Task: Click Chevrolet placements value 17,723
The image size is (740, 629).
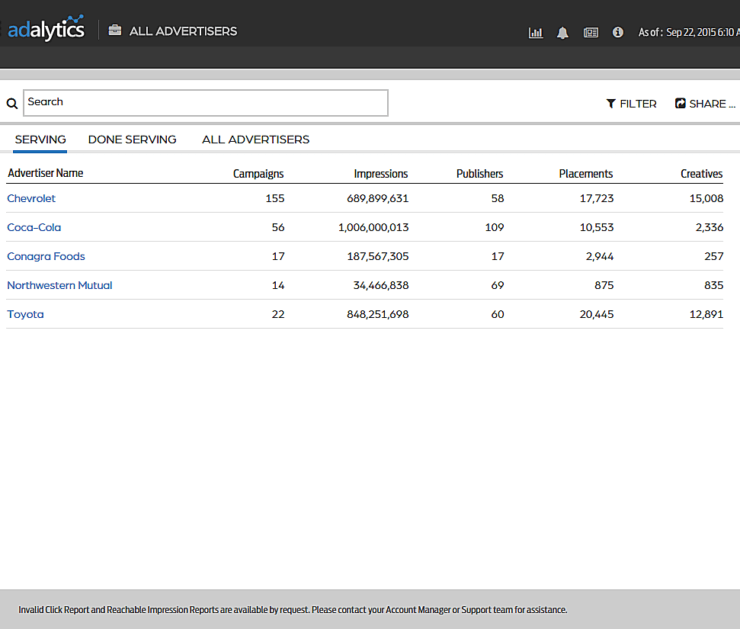Action: click(597, 198)
